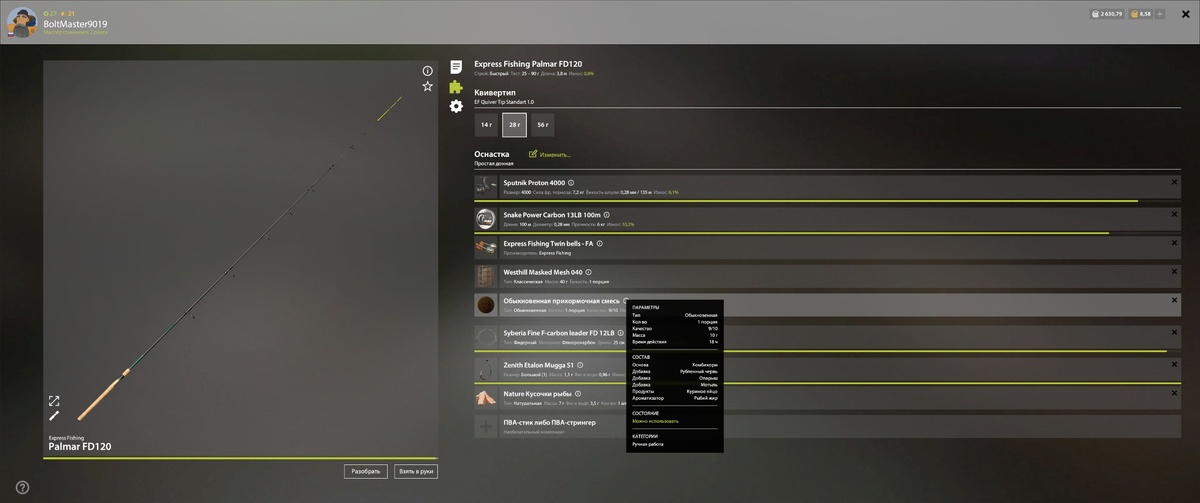Select Nature Кусочки рыбы title
This screenshot has width=1200, height=503.
click(x=537, y=394)
